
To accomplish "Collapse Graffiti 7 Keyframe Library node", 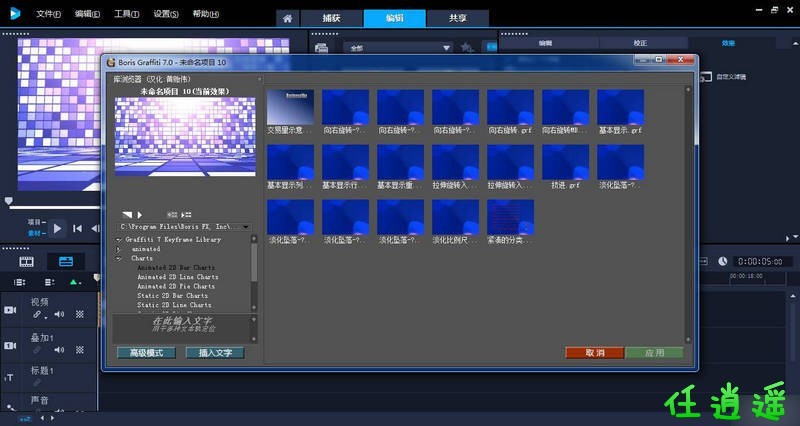I will [119, 239].
